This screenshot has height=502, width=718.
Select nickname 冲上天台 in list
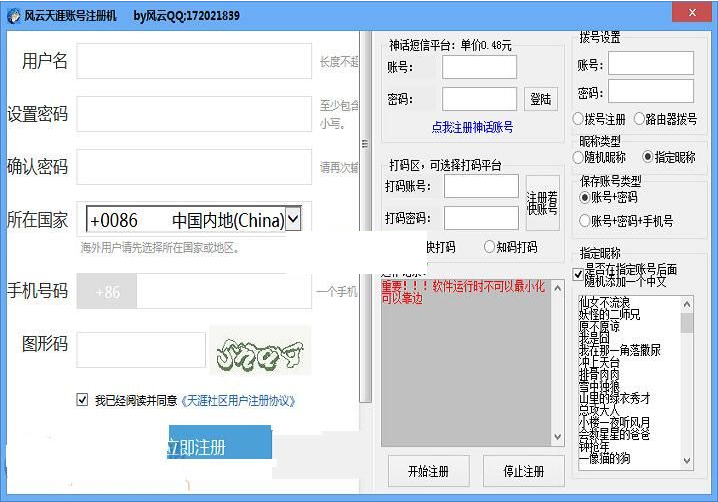(599, 362)
